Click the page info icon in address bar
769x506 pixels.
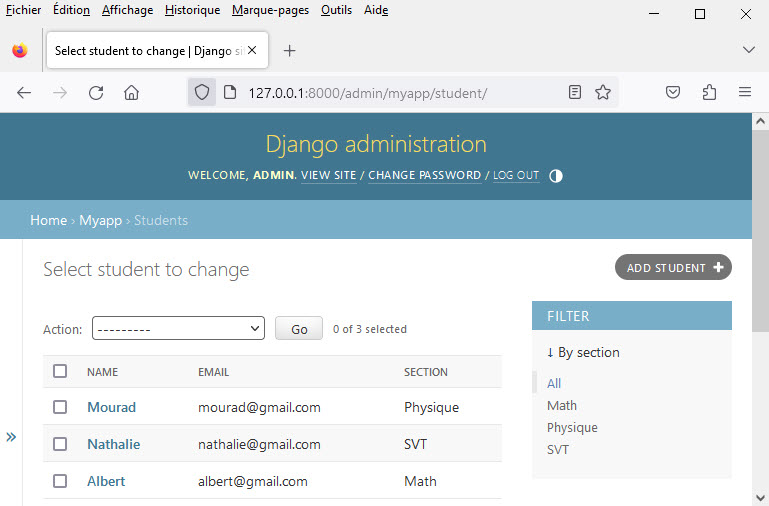(230, 92)
